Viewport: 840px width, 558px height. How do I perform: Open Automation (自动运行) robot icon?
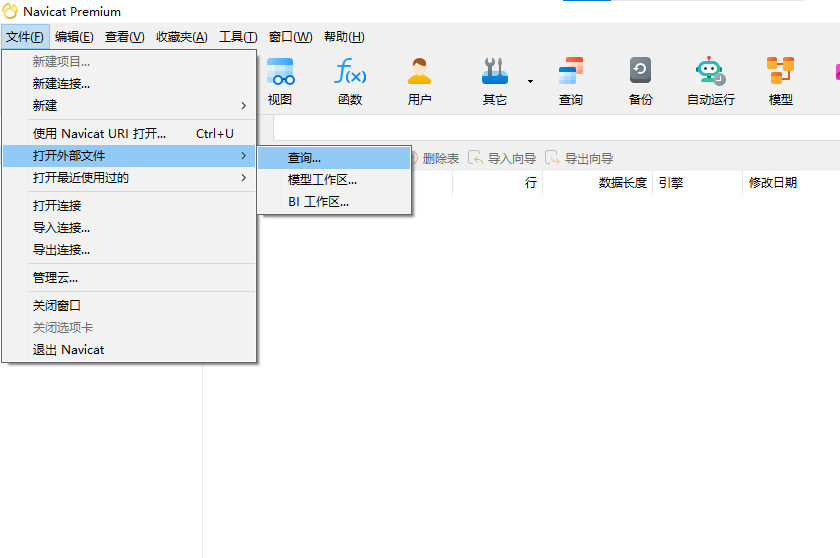point(710,71)
